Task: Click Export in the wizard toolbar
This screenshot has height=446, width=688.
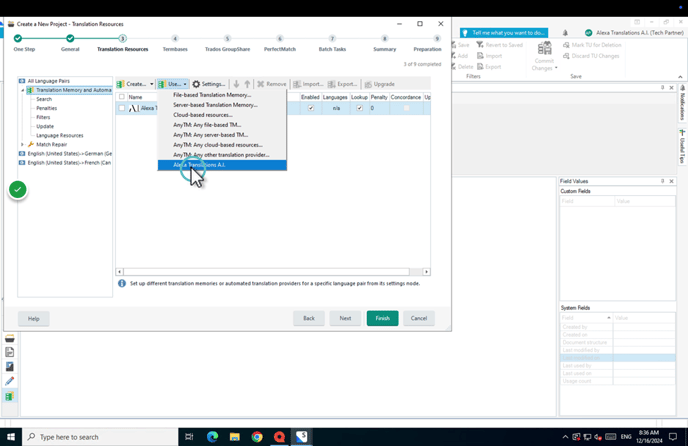Action: [x=342, y=84]
